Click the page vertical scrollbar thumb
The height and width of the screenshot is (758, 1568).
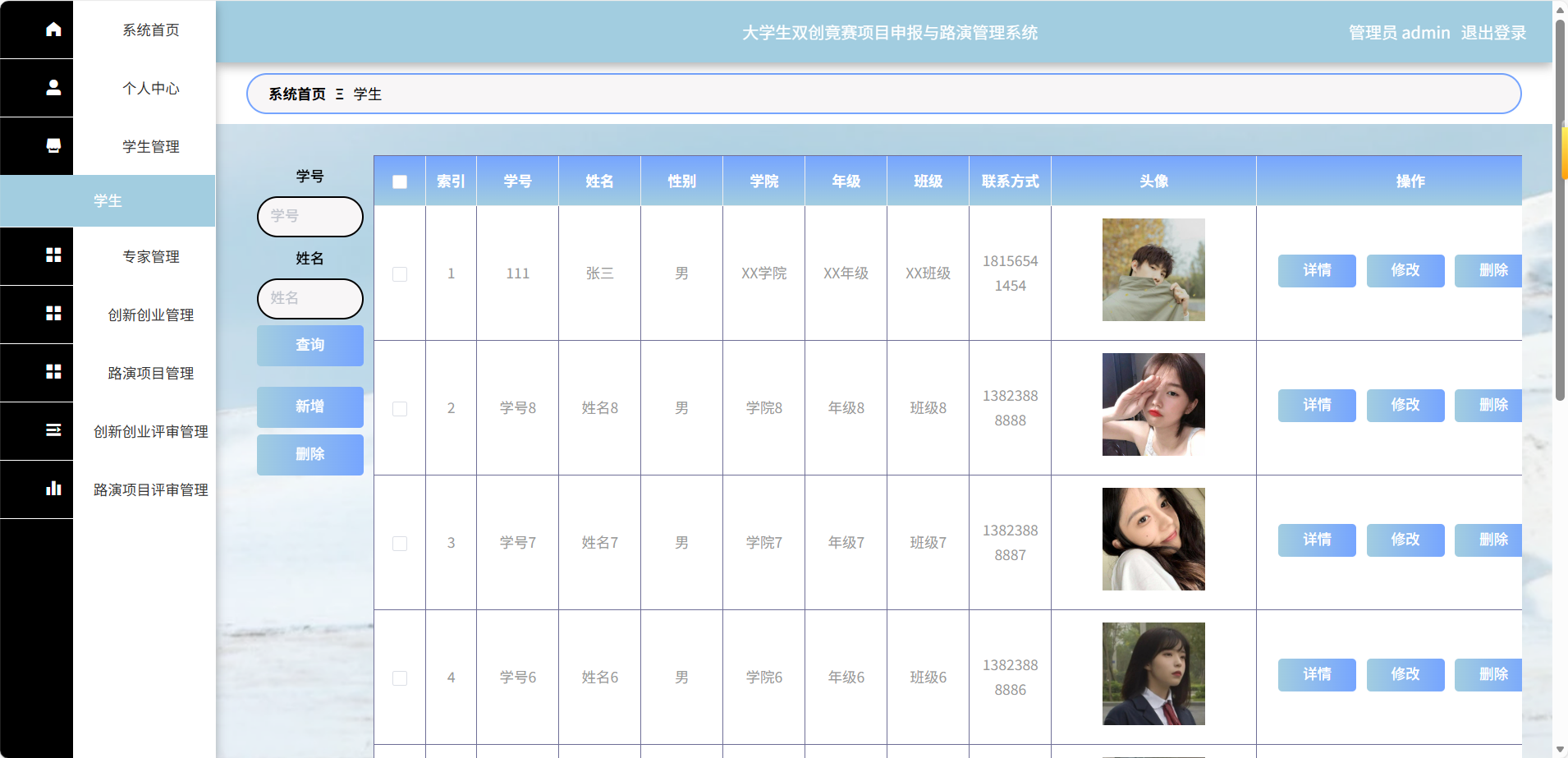pos(1560,209)
